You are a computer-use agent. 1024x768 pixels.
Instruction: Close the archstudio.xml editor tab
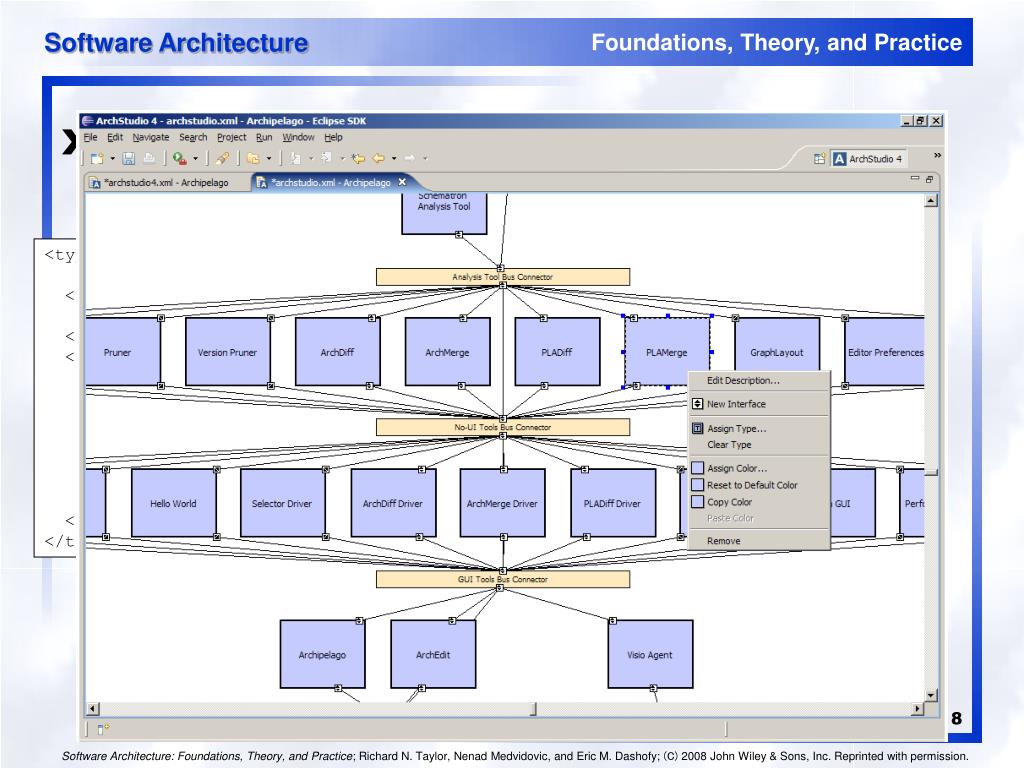click(402, 182)
